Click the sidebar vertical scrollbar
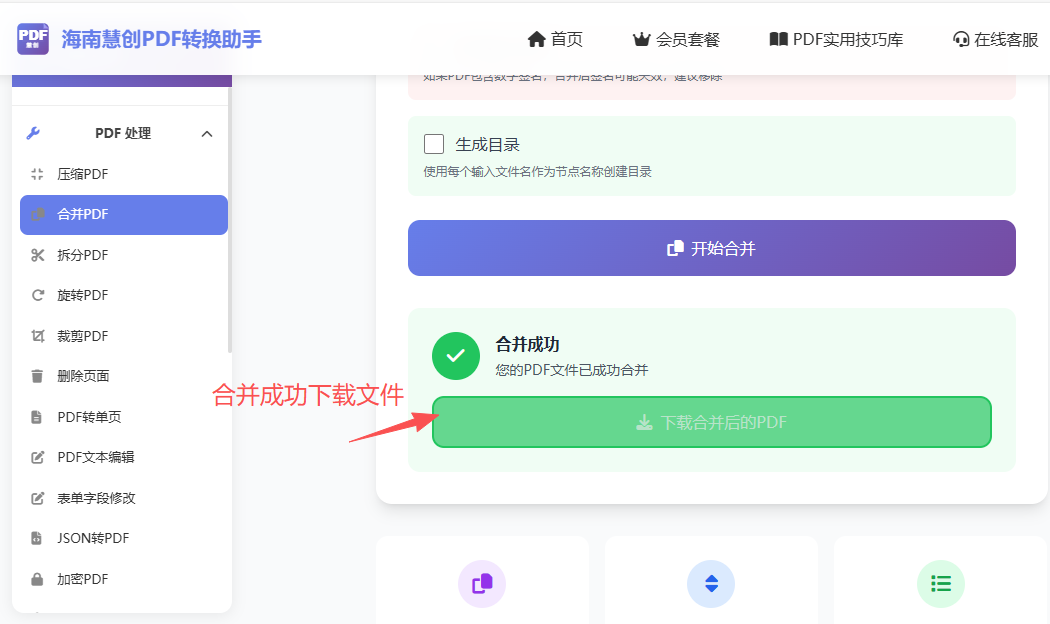The height and width of the screenshot is (624, 1050). (x=230, y=221)
